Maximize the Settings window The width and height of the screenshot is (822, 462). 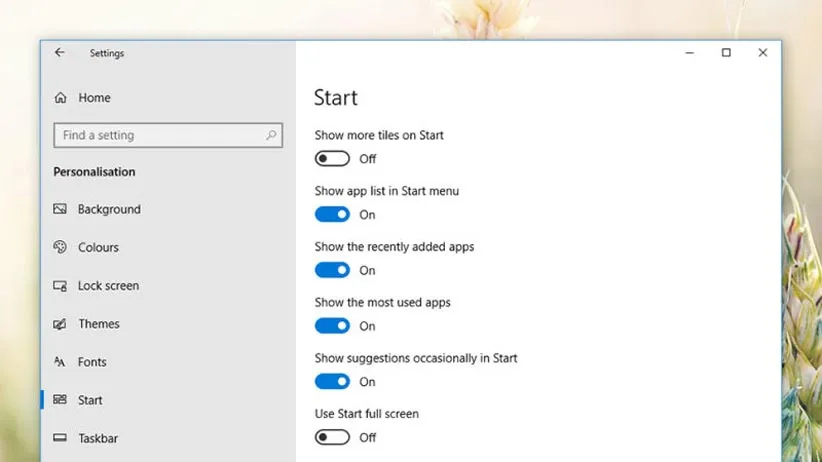pos(726,53)
